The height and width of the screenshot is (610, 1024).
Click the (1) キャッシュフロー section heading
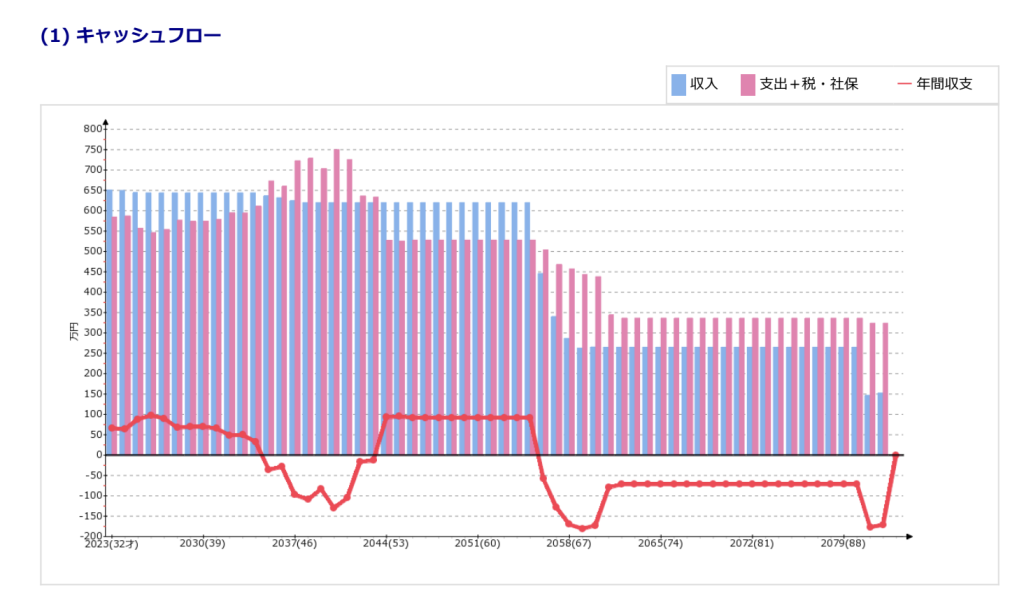pyautogui.click(x=130, y=35)
